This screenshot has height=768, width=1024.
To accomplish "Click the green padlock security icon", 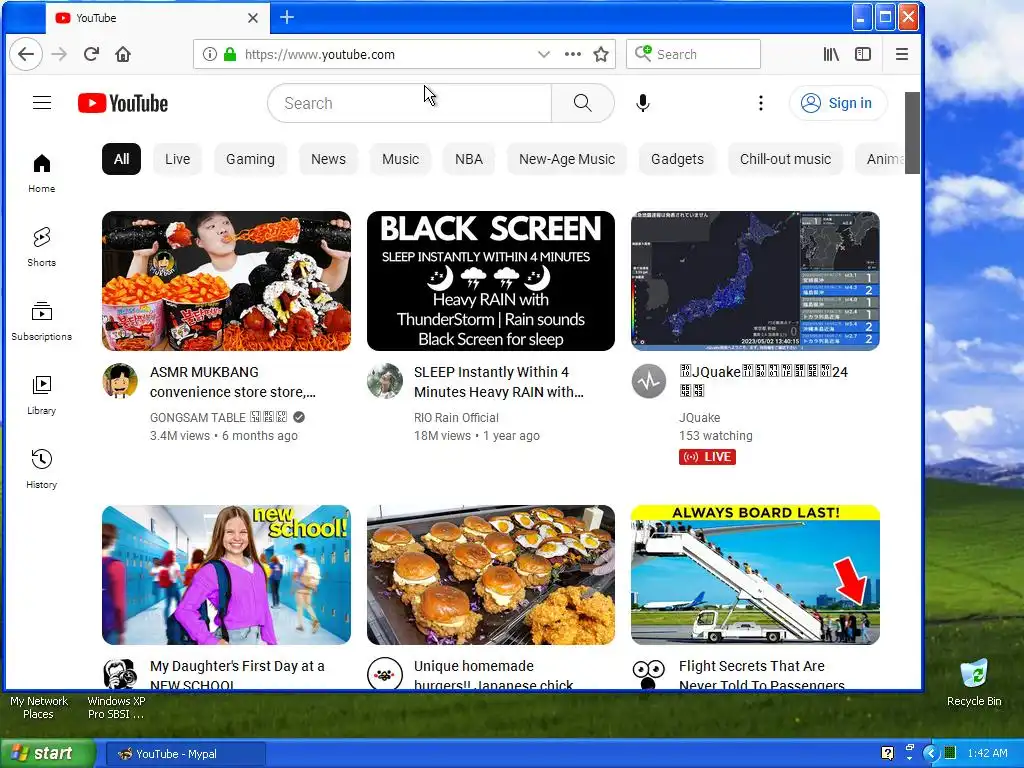I will click(x=230, y=54).
